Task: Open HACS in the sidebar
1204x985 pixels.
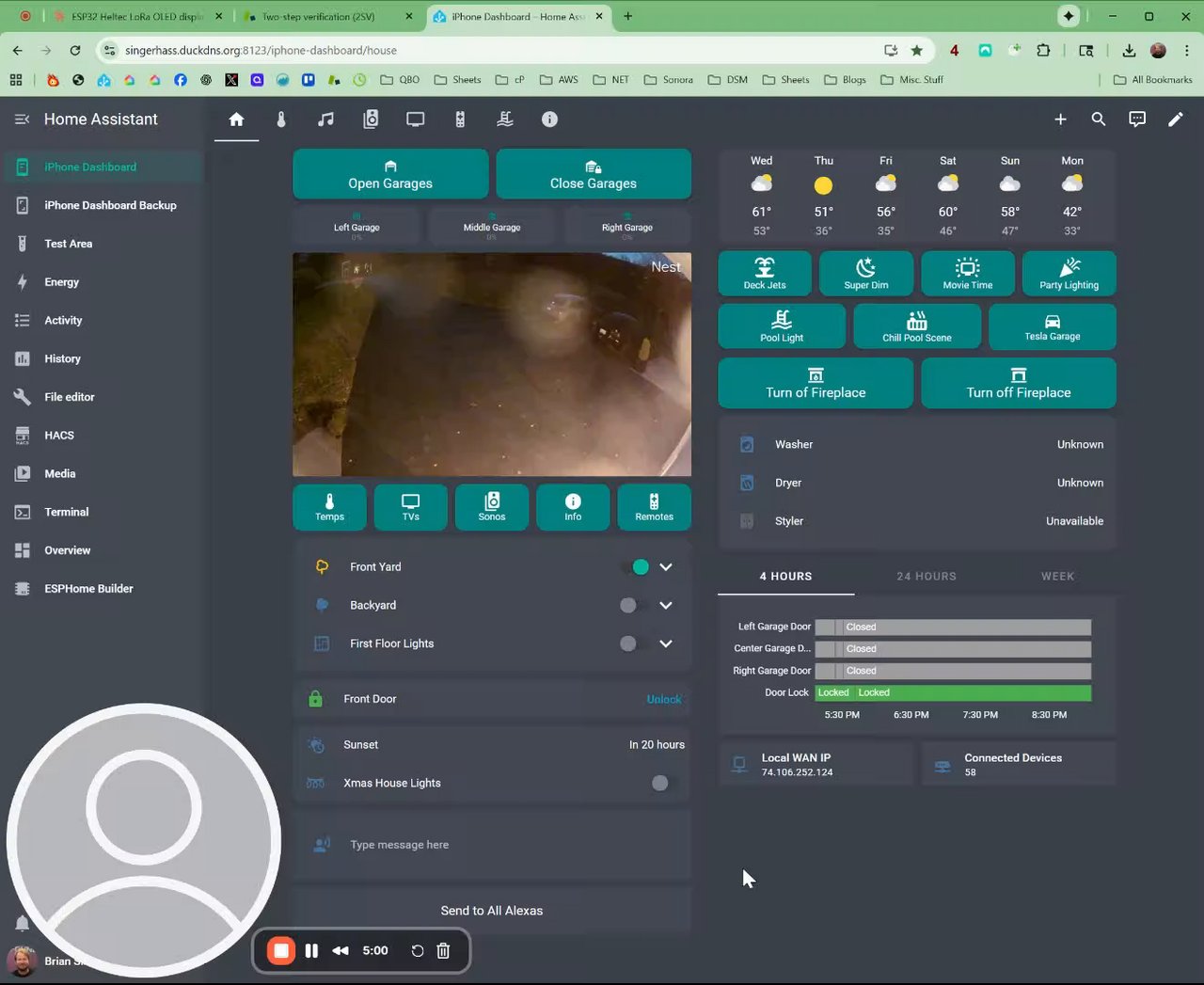Action: (102, 436)
